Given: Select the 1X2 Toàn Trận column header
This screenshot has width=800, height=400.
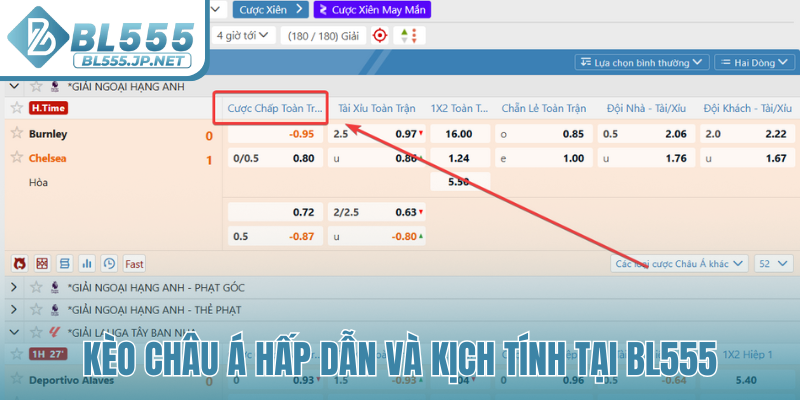Looking at the screenshot, I should 460,108.
